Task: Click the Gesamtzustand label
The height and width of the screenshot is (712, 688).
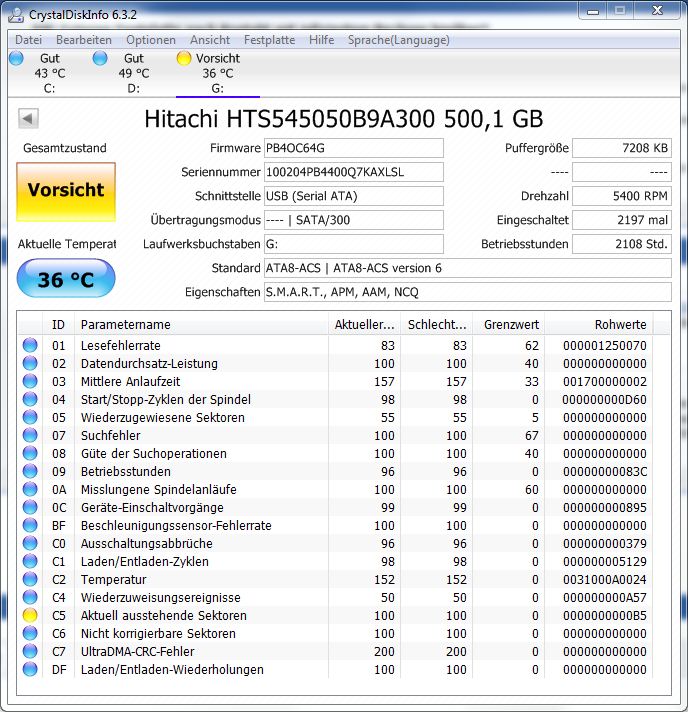Action: tap(65, 148)
